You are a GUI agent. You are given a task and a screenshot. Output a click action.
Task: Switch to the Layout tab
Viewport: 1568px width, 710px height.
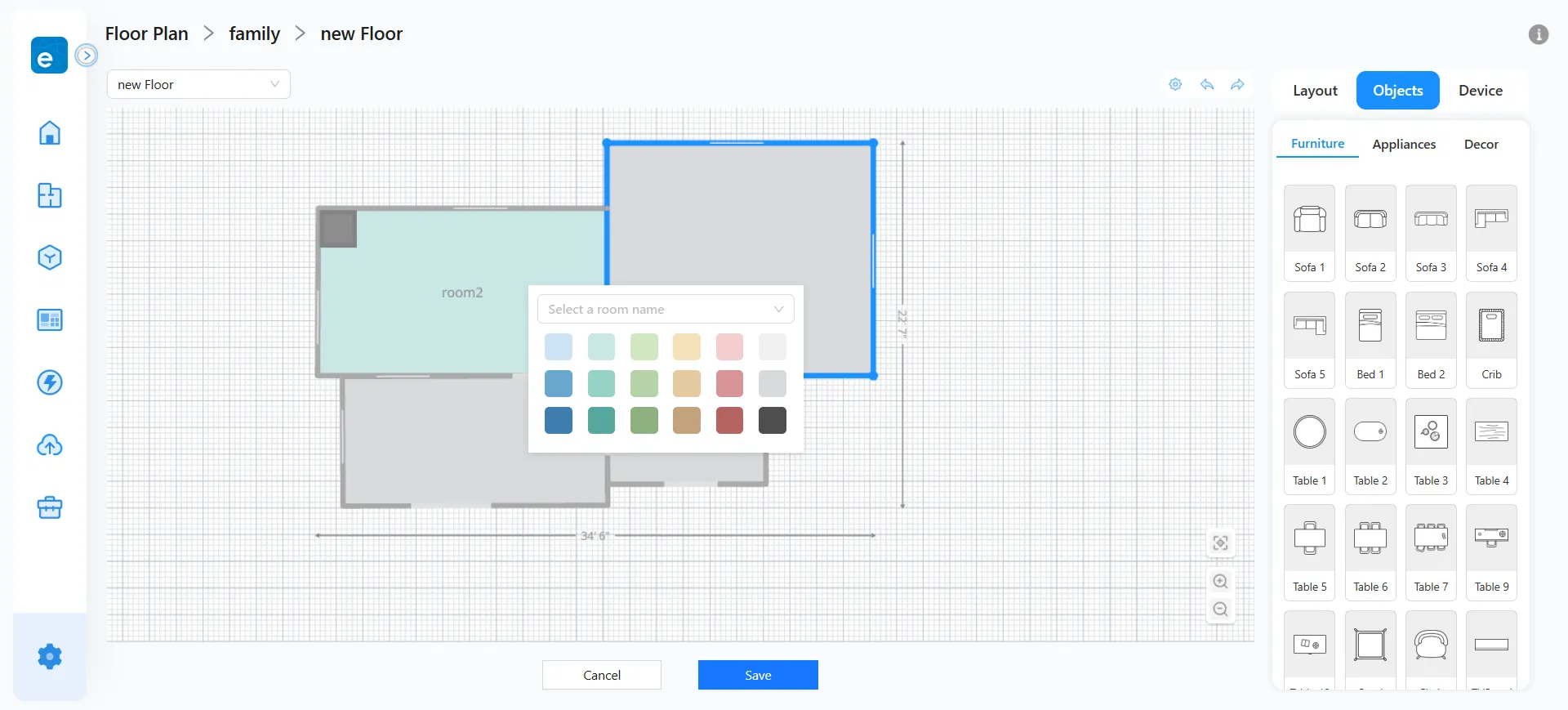tap(1315, 91)
